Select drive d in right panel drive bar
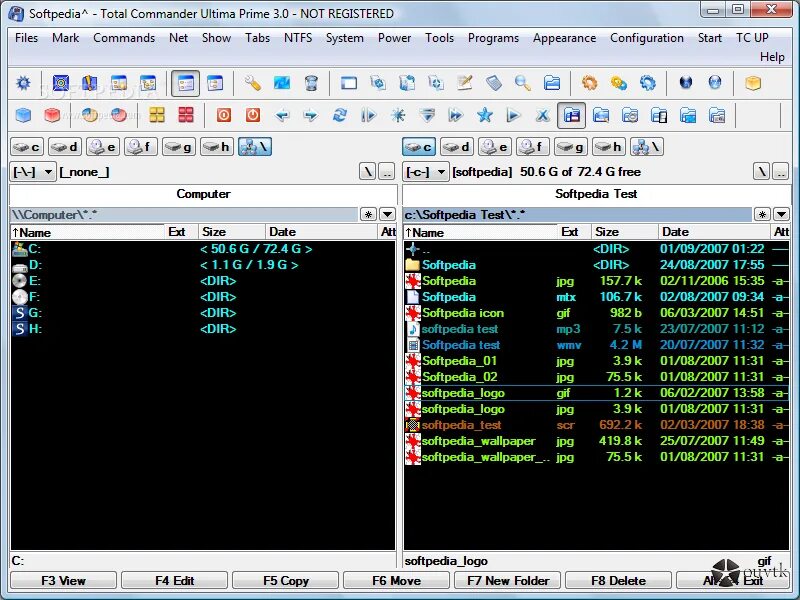800x600 pixels. [x=457, y=147]
